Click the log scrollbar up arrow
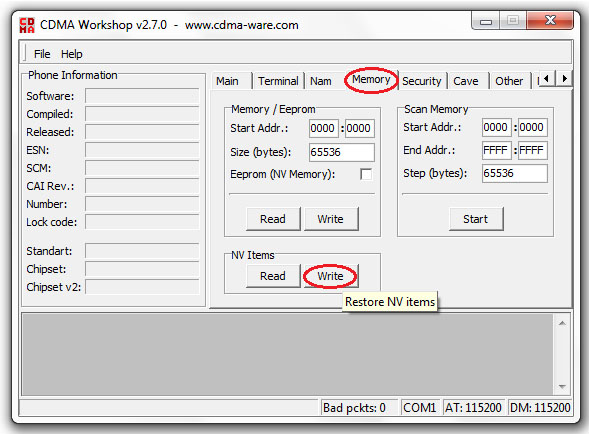 pos(562,324)
